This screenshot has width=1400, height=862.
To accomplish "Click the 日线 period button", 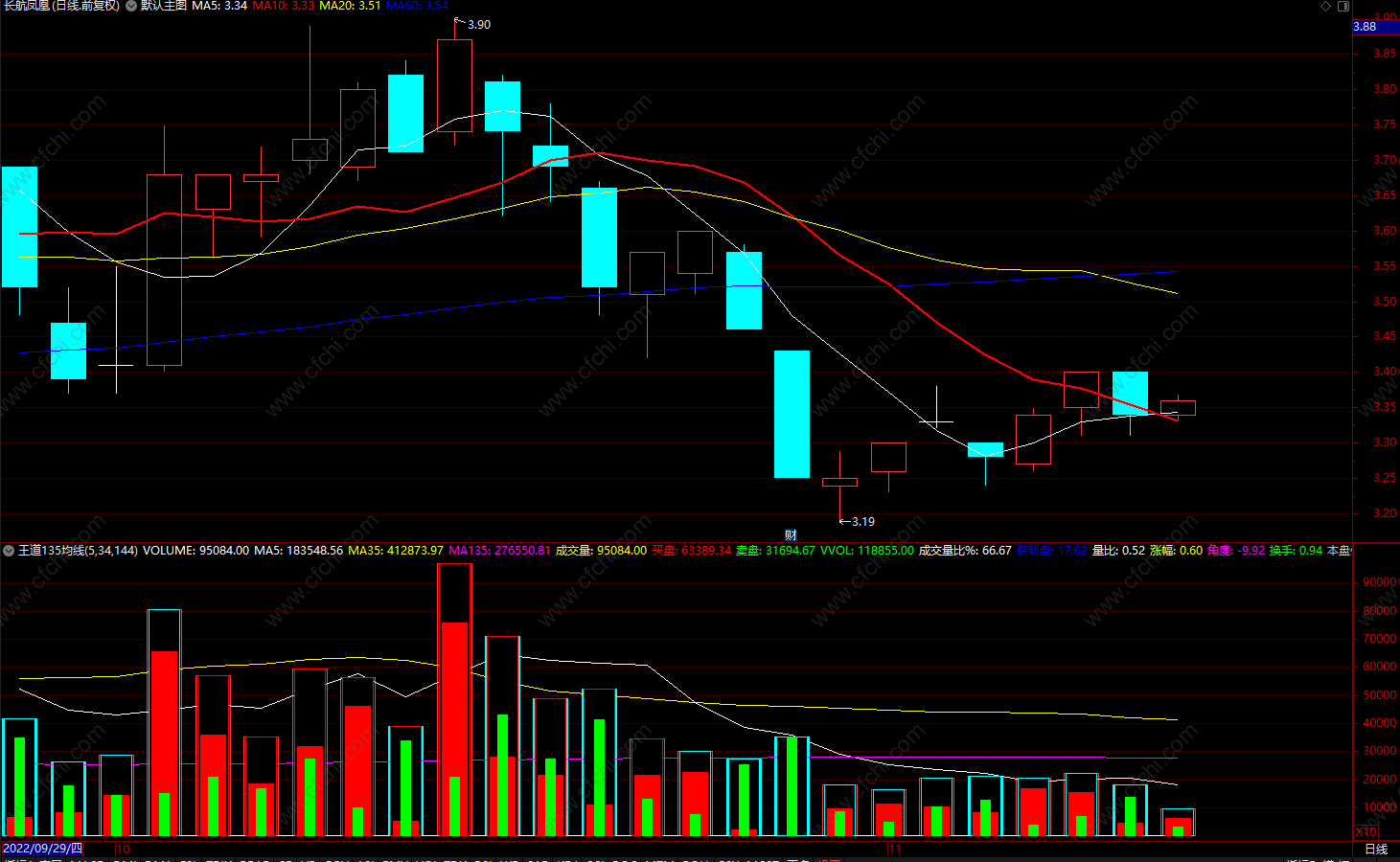I will [x=1376, y=850].
